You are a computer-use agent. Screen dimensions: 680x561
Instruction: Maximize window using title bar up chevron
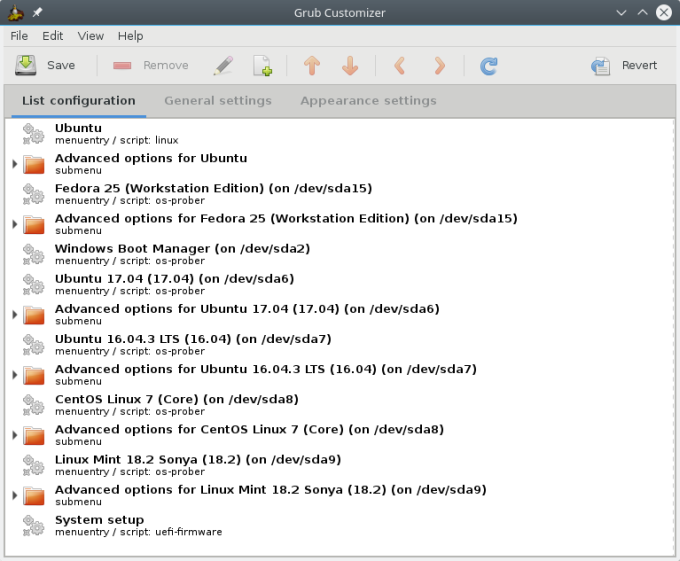[x=642, y=13]
